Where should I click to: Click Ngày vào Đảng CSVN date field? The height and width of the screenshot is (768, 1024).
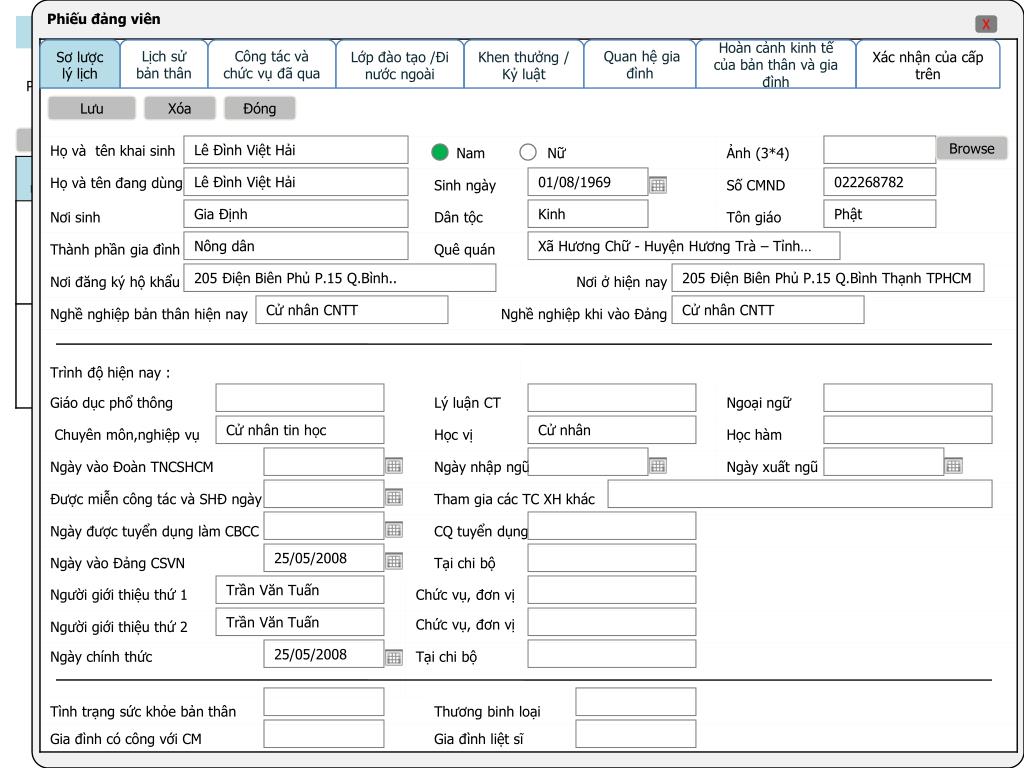(x=324, y=558)
